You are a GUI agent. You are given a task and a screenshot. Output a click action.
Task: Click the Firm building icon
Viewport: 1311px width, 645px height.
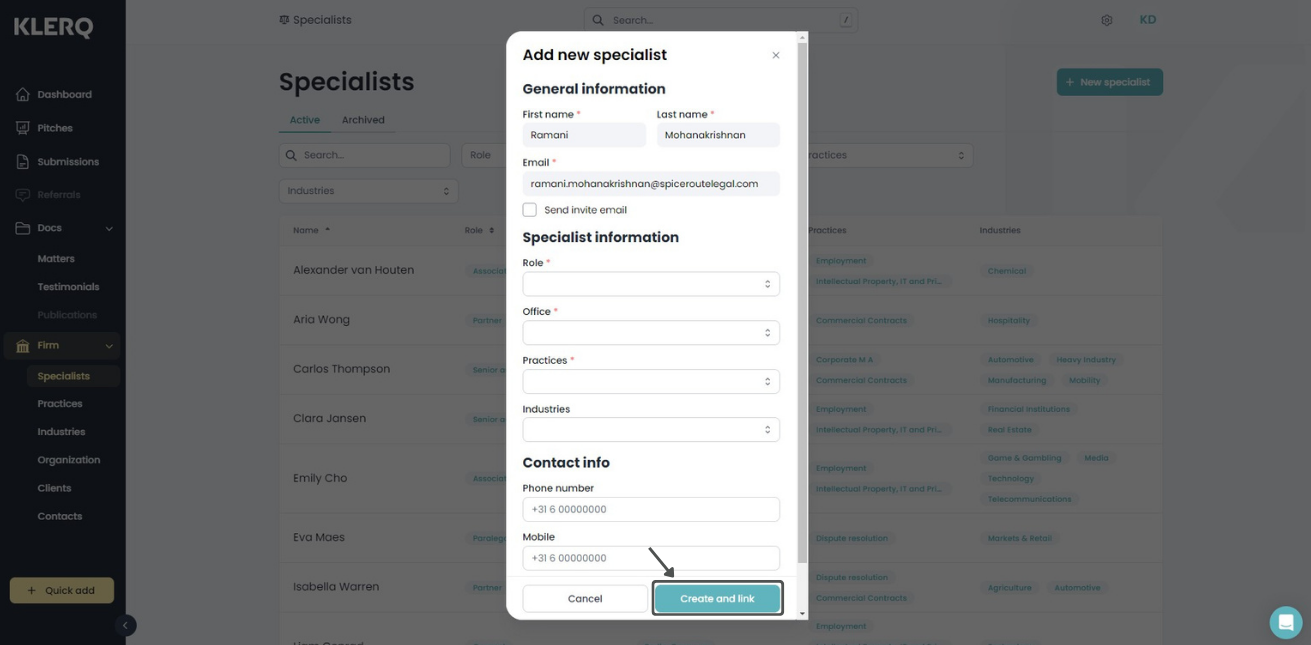click(x=23, y=346)
